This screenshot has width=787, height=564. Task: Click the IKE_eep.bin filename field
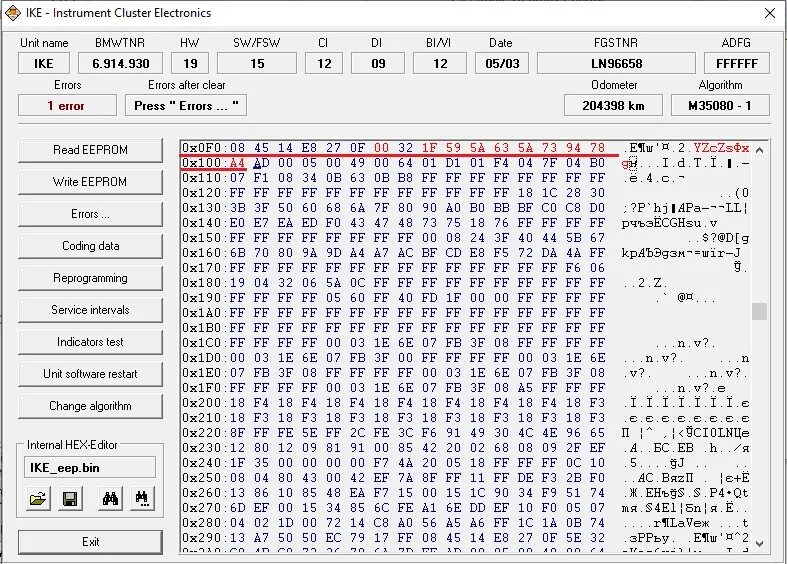pyautogui.click(x=90, y=468)
